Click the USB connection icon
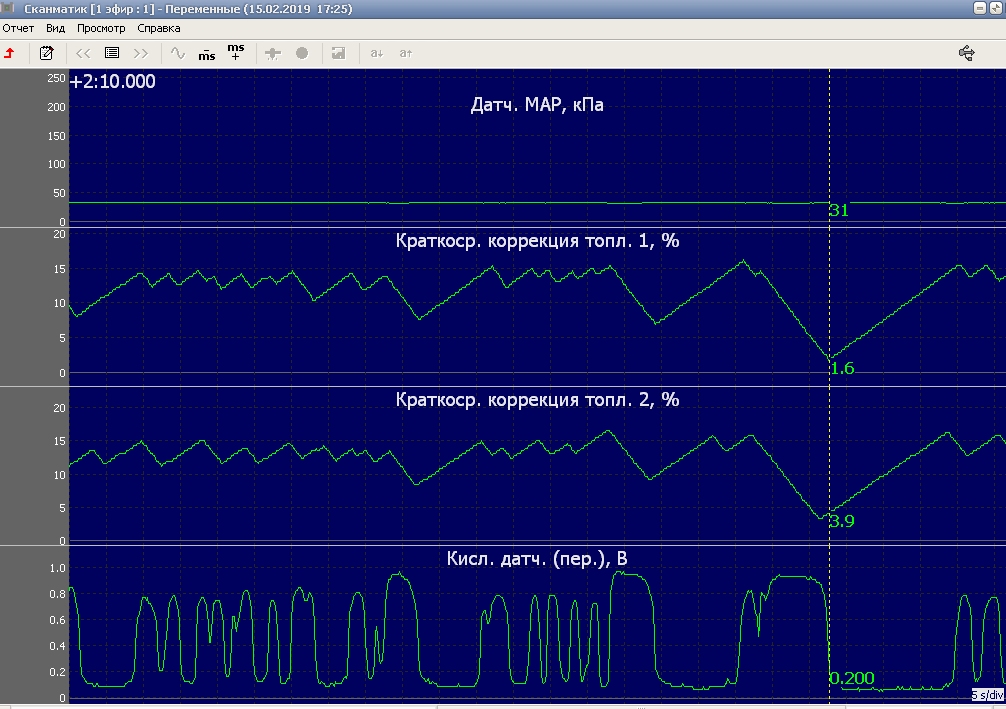The width and height of the screenshot is (1006, 709). pyautogui.click(x=966, y=53)
